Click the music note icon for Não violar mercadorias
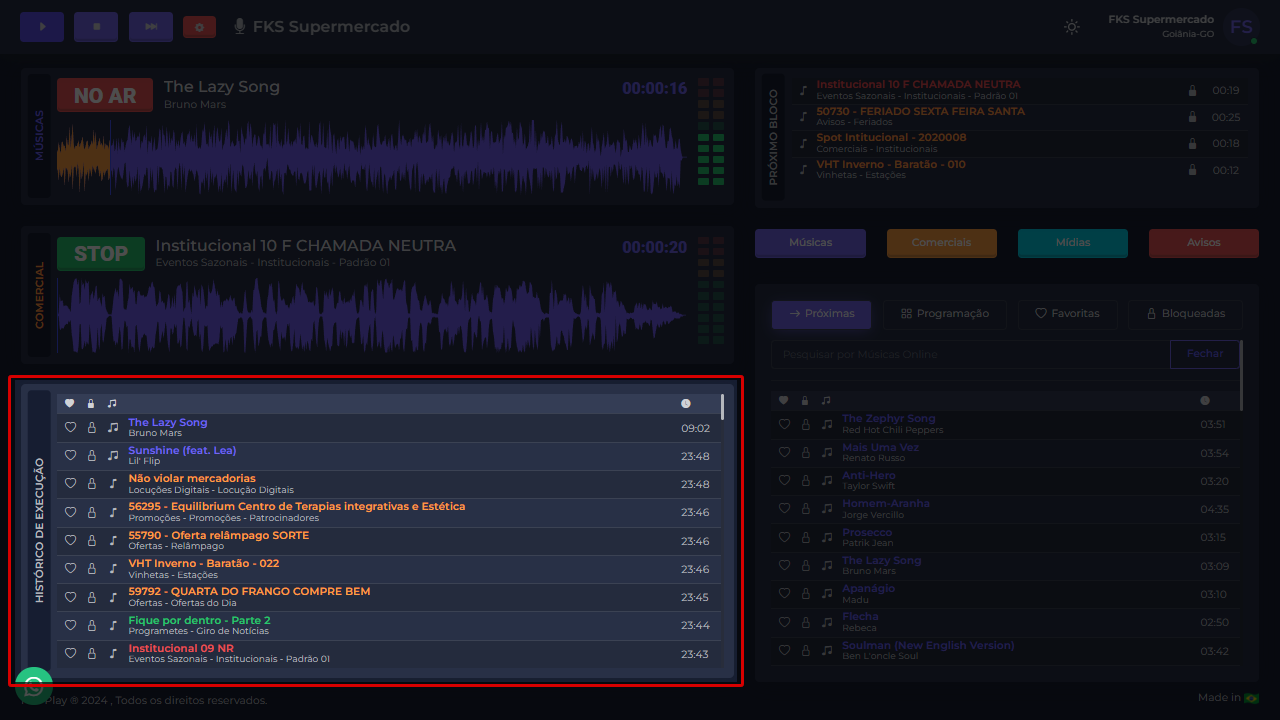Screen dimensions: 1280x720 [112, 483]
